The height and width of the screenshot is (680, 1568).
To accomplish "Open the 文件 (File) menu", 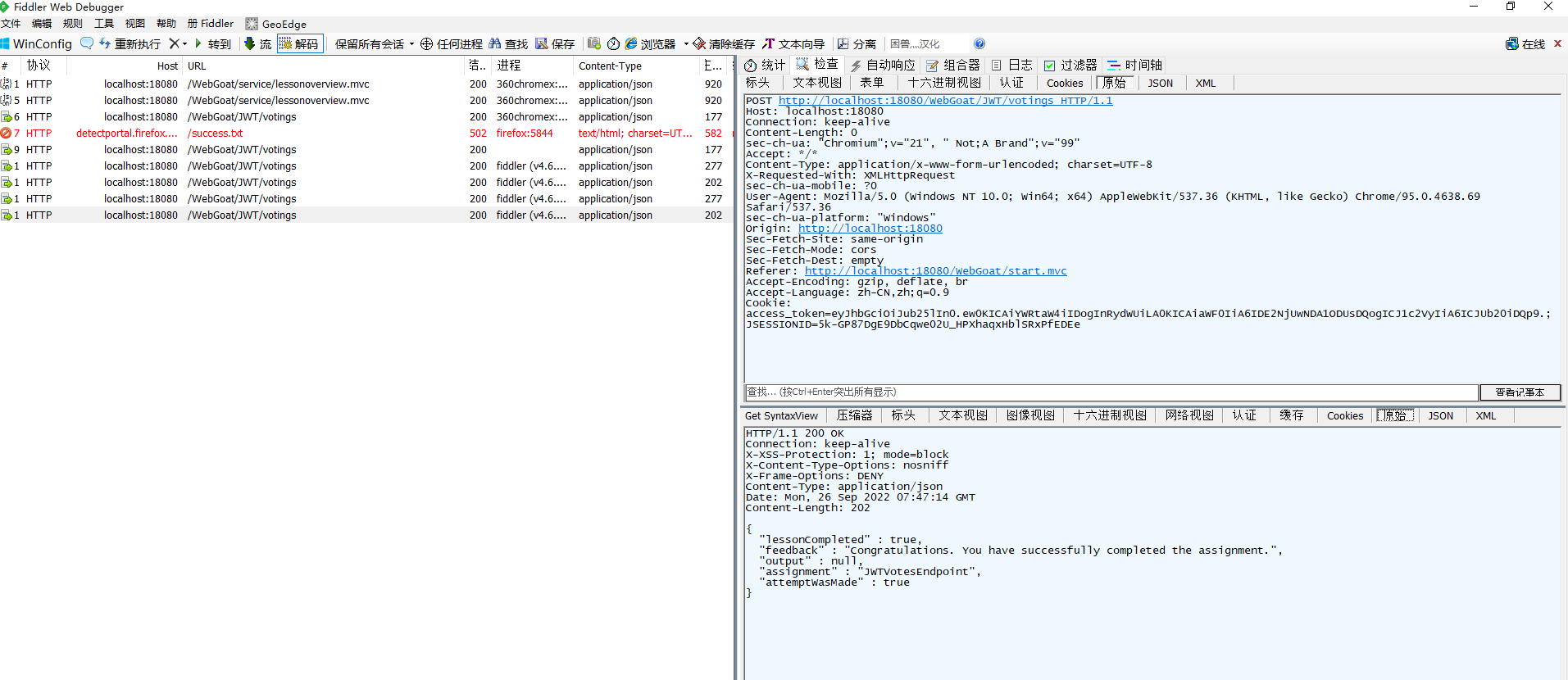I will [x=11, y=23].
